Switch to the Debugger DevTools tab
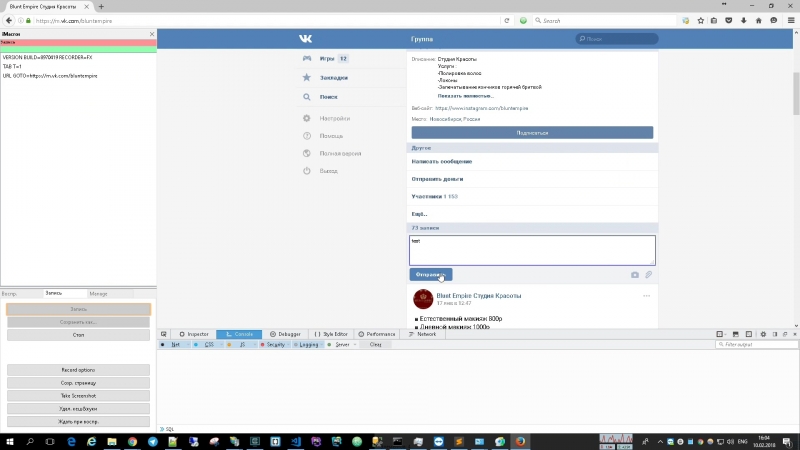 pyautogui.click(x=285, y=334)
